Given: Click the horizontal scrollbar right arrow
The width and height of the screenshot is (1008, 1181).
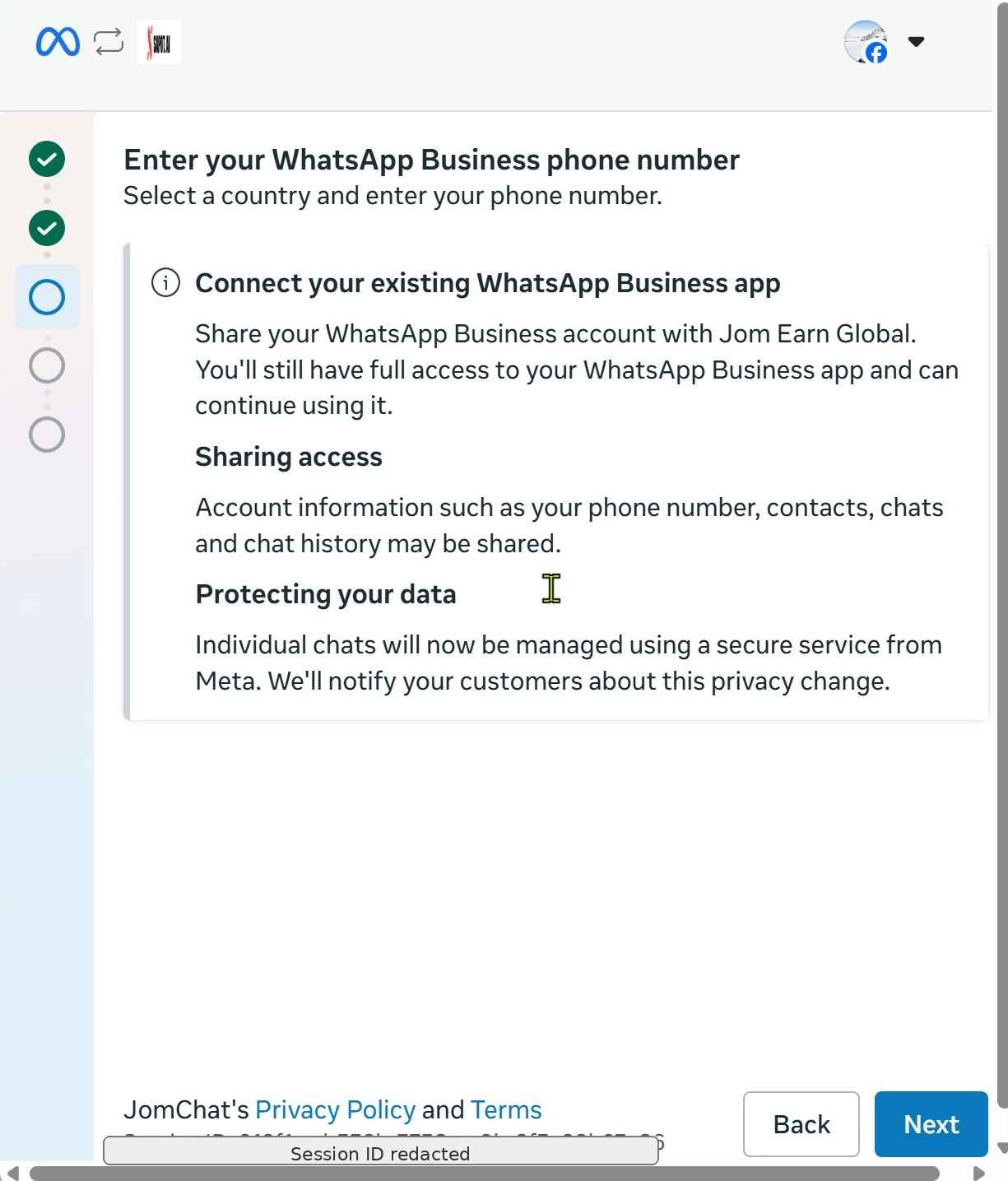Looking at the screenshot, I should tap(979, 1173).
